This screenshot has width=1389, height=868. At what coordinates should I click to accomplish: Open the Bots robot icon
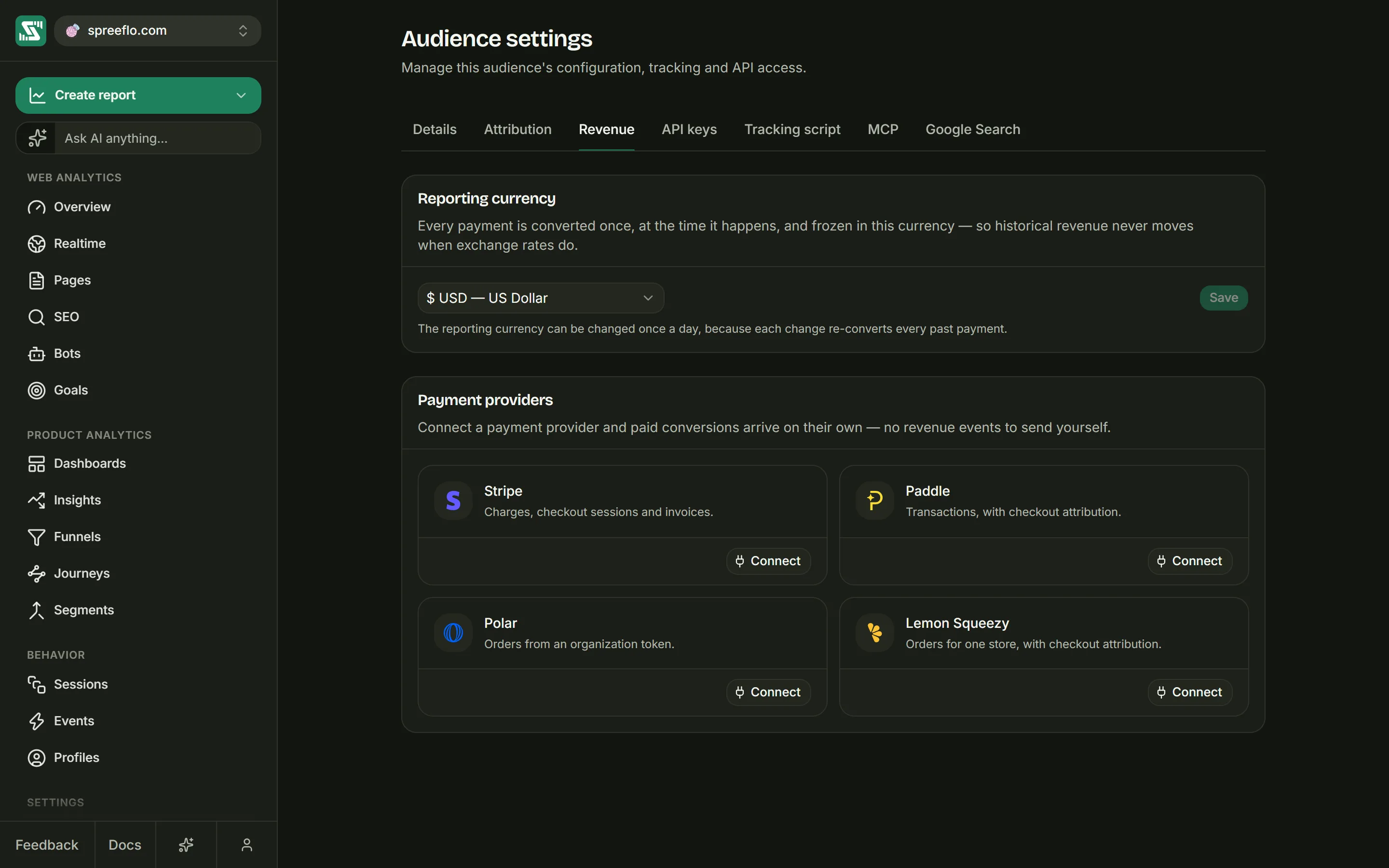[36, 353]
